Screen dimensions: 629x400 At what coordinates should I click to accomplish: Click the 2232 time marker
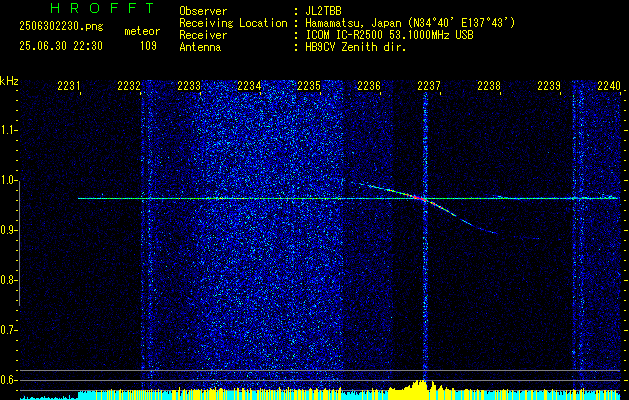(x=128, y=85)
